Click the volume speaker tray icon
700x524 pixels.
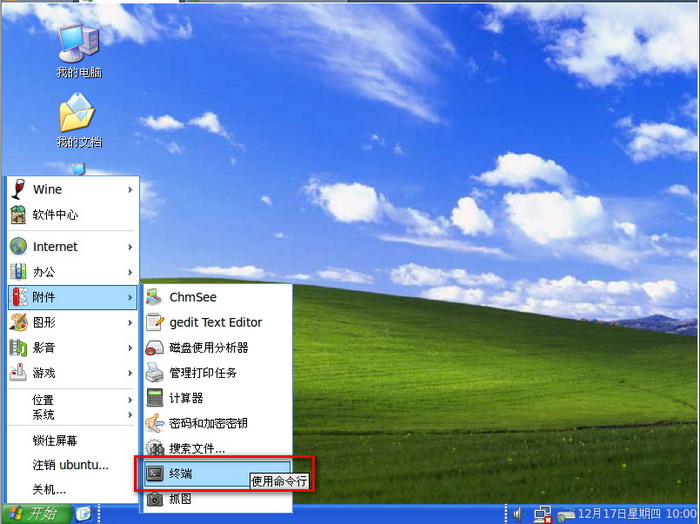point(518,514)
